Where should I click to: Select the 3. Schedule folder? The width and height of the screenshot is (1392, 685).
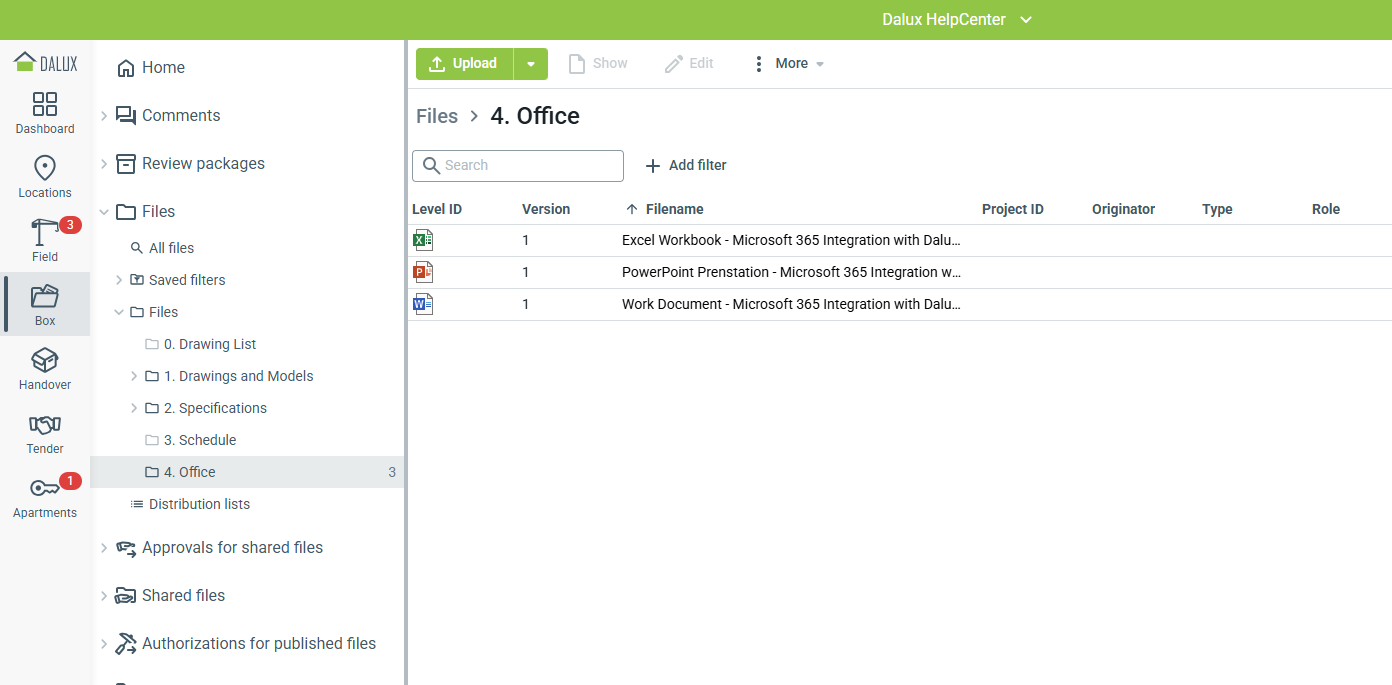[200, 440]
